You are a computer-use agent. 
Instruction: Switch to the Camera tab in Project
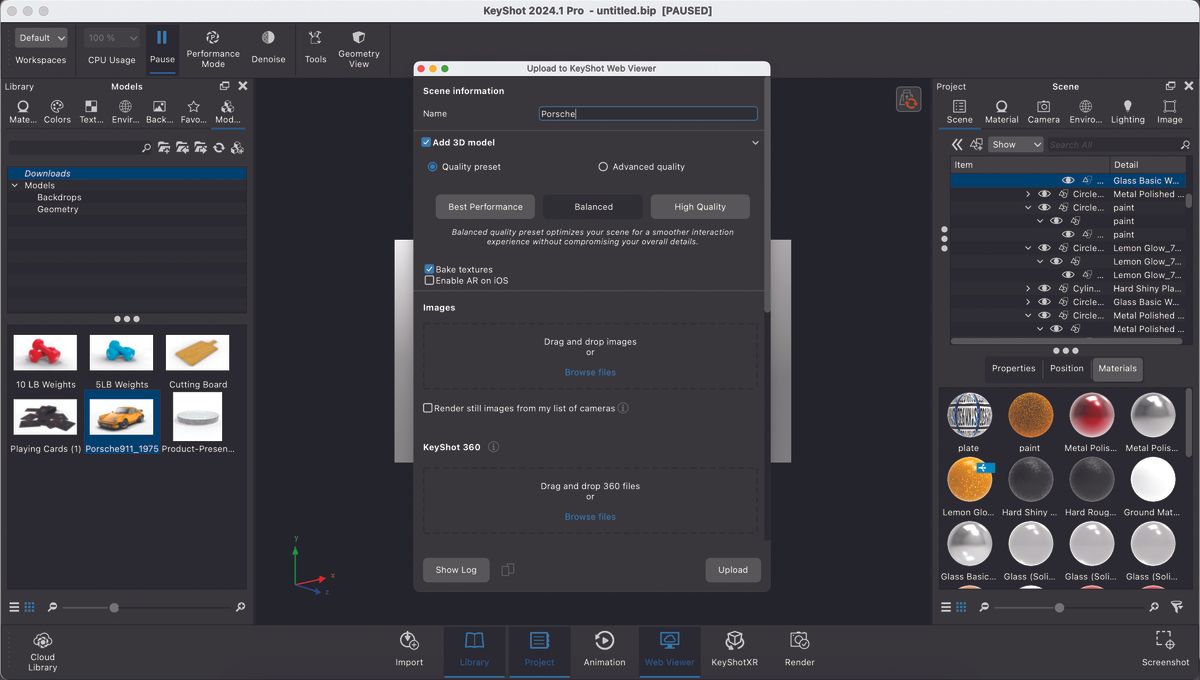1043,112
